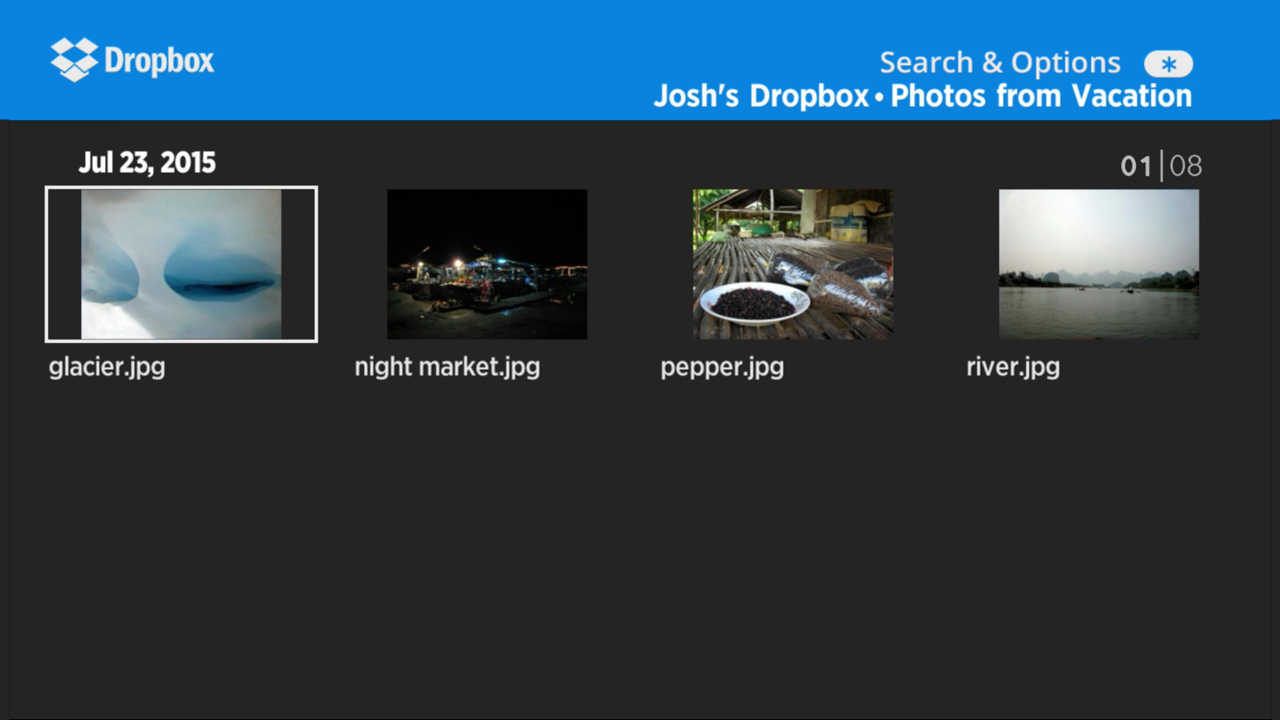Image resolution: width=1280 pixels, height=720 pixels.
Task: Click the Dropbox open-box logo icon
Action: click(x=74, y=60)
